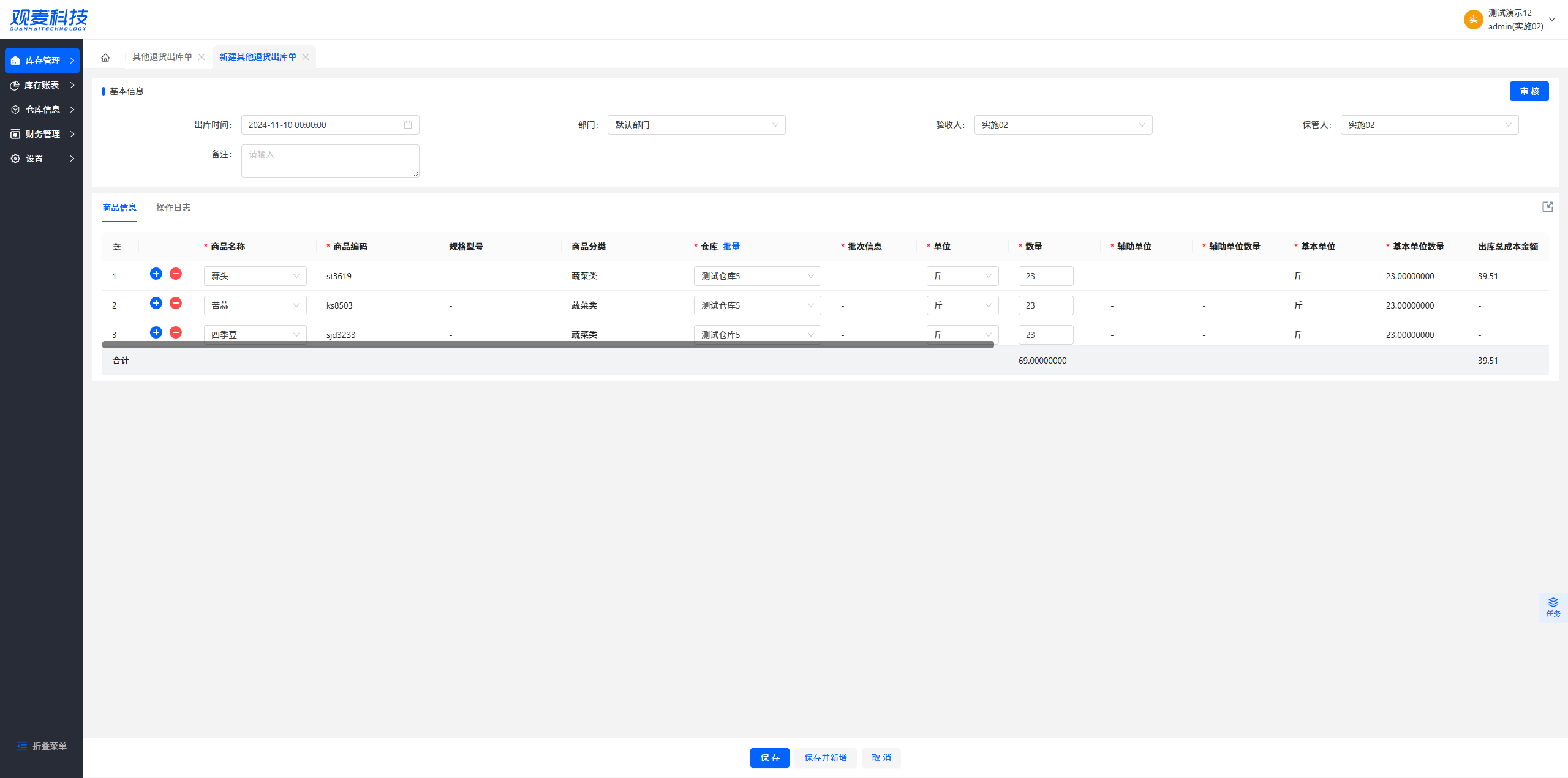1568x778 pixels.
Task: Click the red minus icon in row 2
Action: pos(176,303)
